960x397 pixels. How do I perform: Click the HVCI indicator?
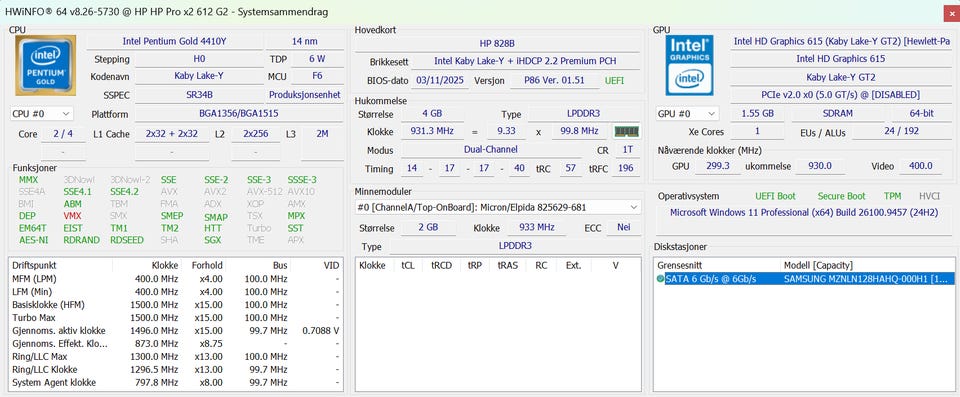click(x=929, y=196)
